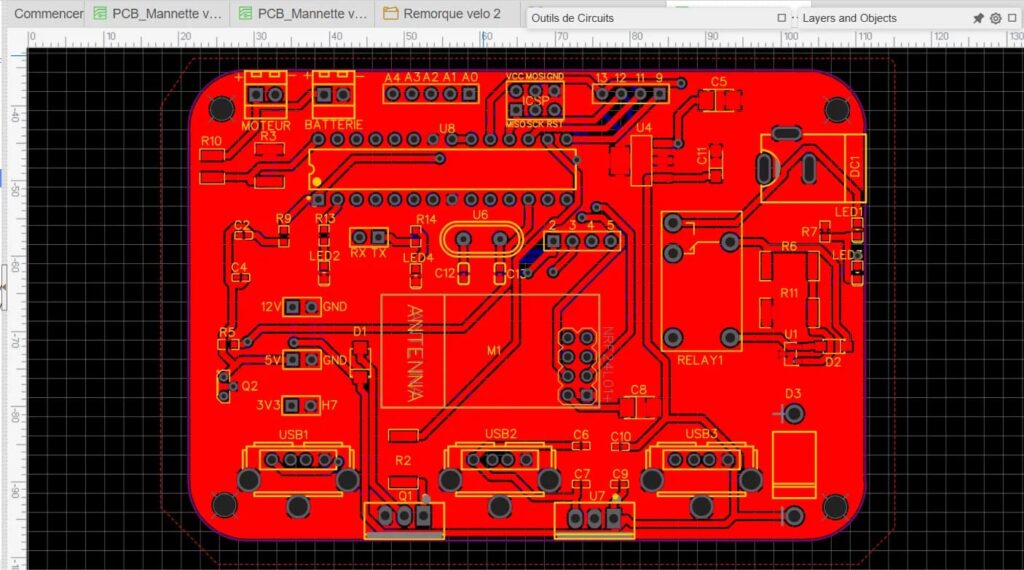The height and width of the screenshot is (570, 1024).
Task: Select the C5 capacitor label
Action: [x=718, y=82]
